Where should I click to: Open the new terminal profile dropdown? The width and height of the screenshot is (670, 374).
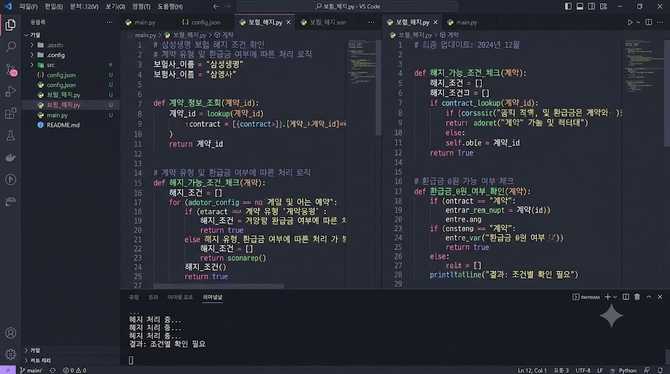tap(615, 297)
